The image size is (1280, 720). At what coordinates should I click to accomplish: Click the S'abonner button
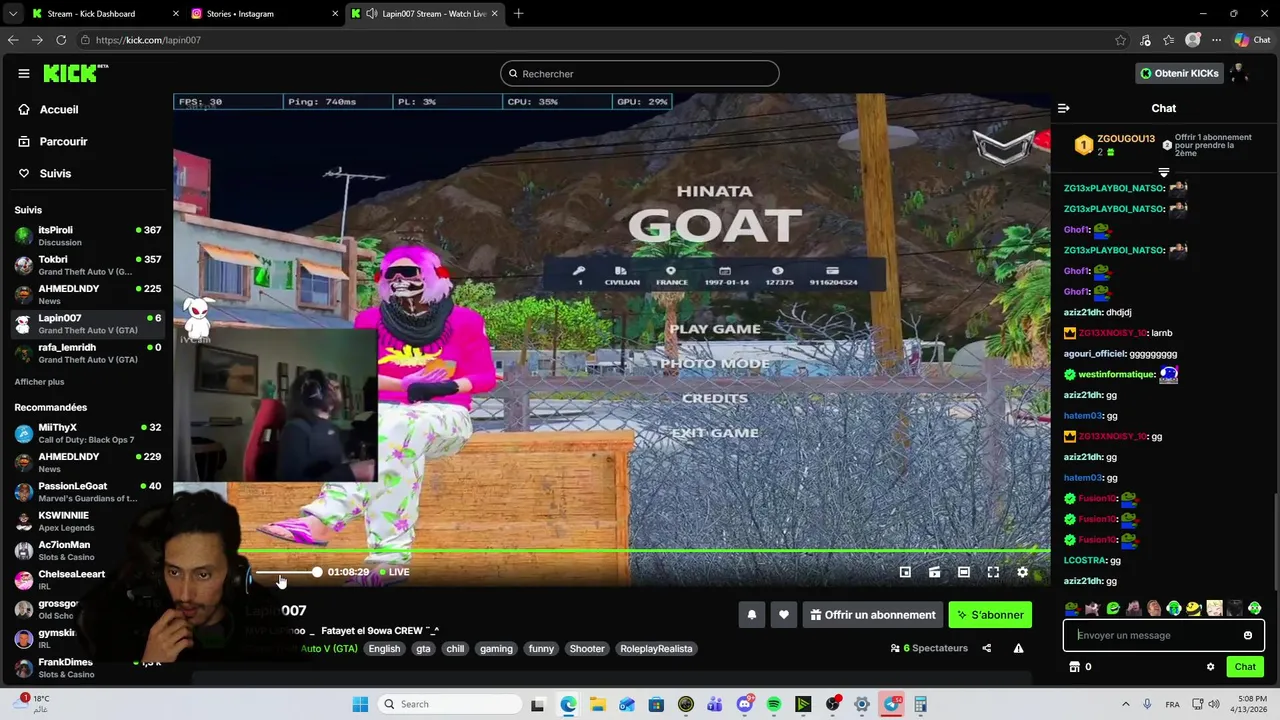tap(990, 615)
